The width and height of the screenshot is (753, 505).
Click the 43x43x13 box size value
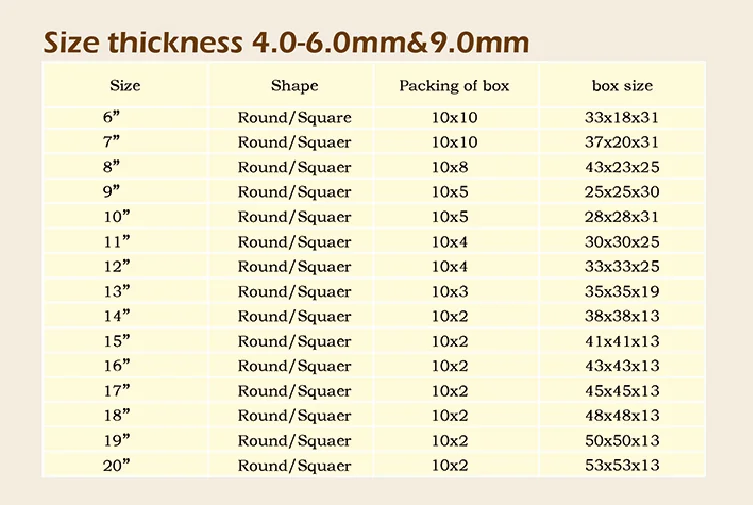622,366
